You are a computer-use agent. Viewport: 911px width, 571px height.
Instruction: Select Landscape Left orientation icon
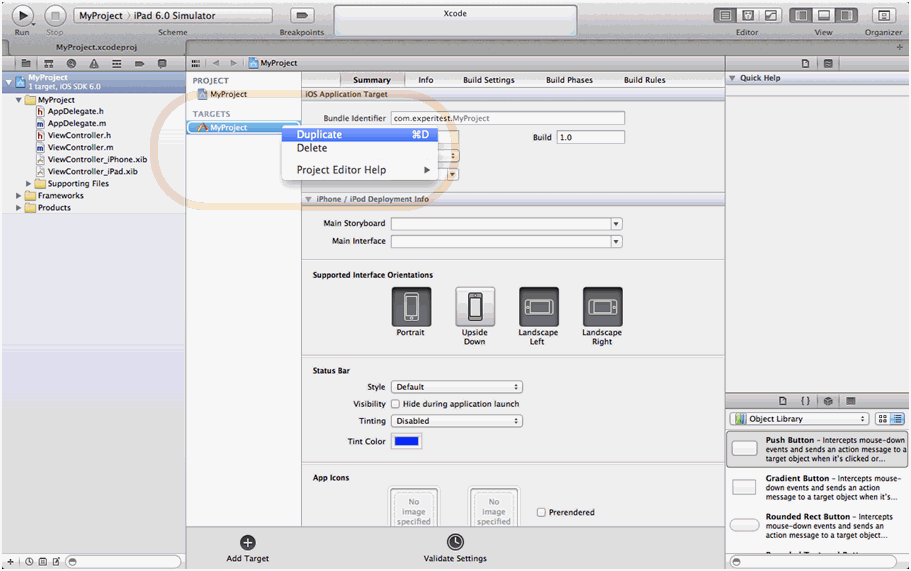(538, 307)
